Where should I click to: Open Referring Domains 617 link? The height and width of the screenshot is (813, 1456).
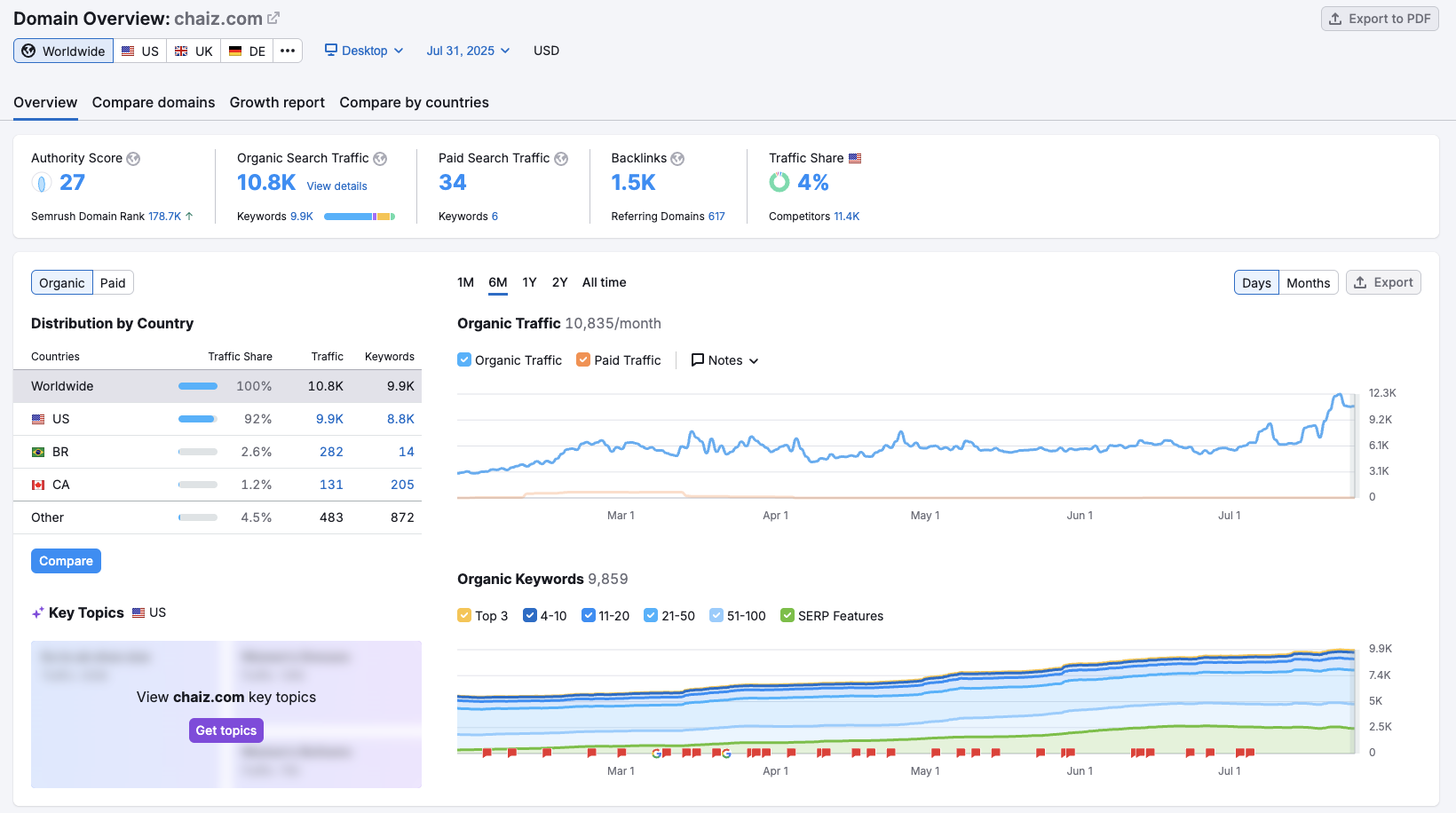[x=716, y=217]
